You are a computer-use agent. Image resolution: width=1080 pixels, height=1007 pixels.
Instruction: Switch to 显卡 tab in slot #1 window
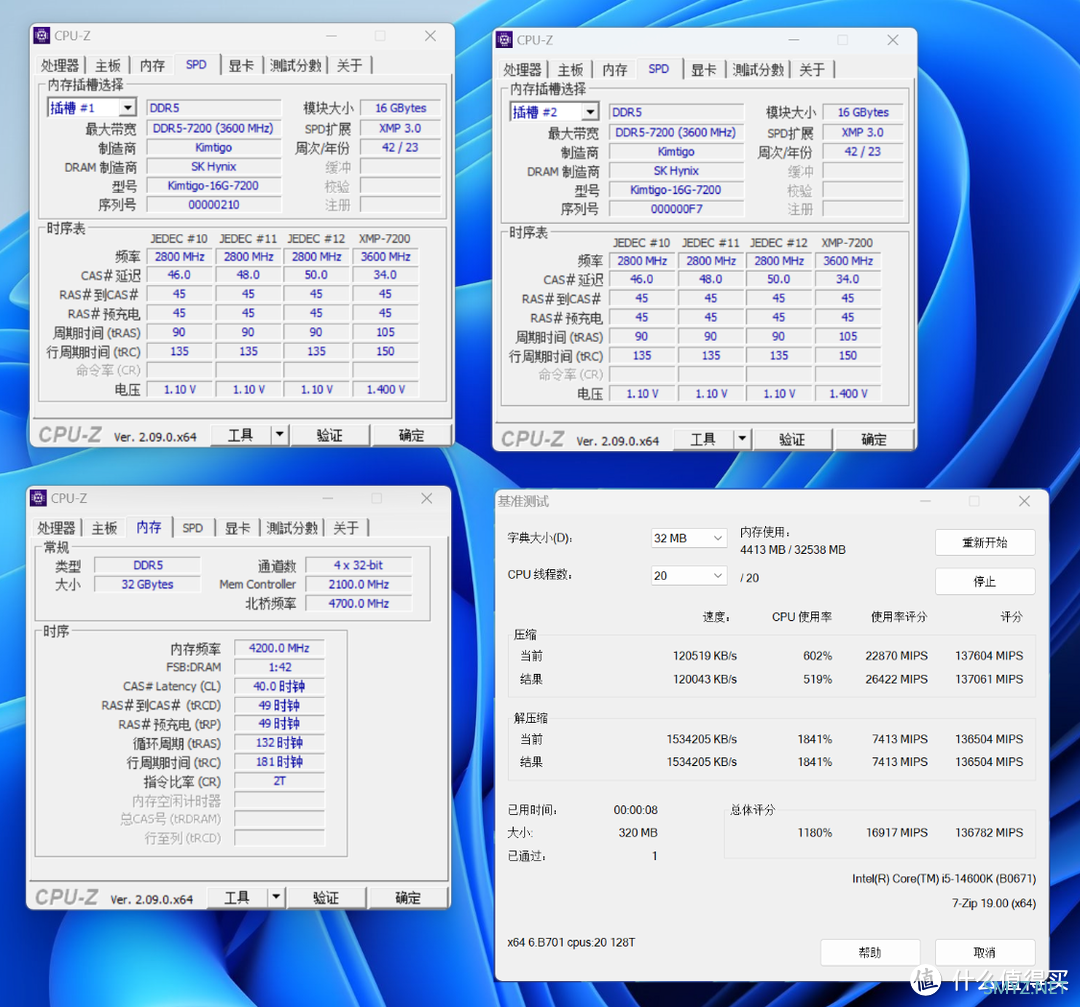(x=241, y=65)
